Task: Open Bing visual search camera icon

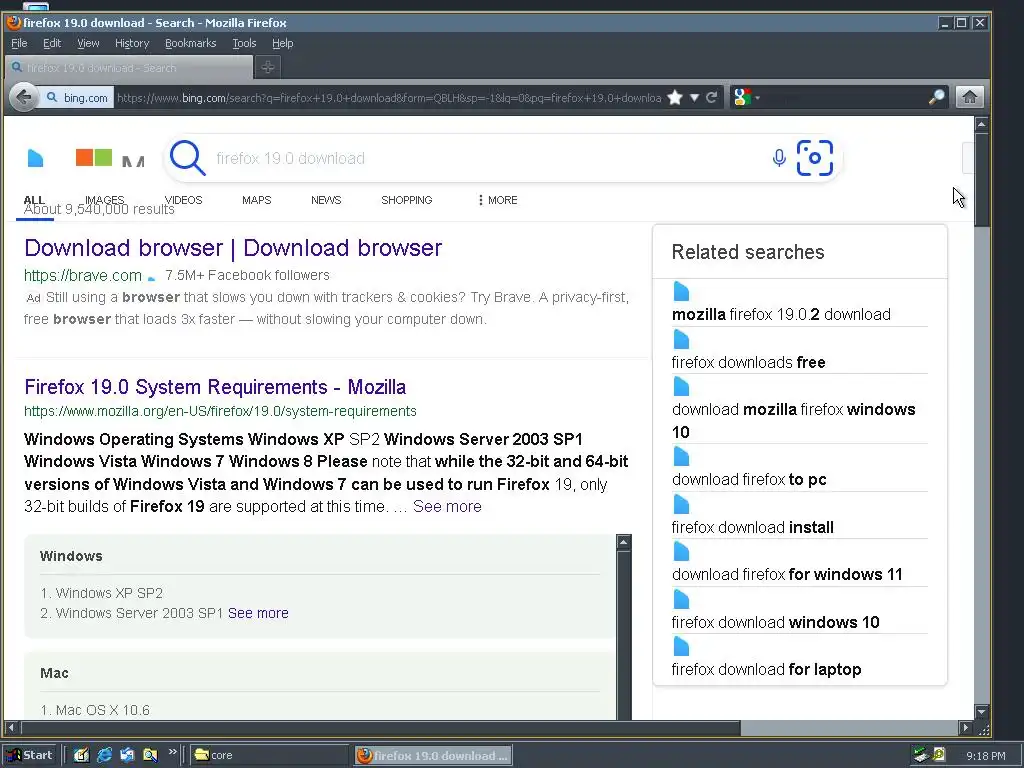Action: coord(814,157)
